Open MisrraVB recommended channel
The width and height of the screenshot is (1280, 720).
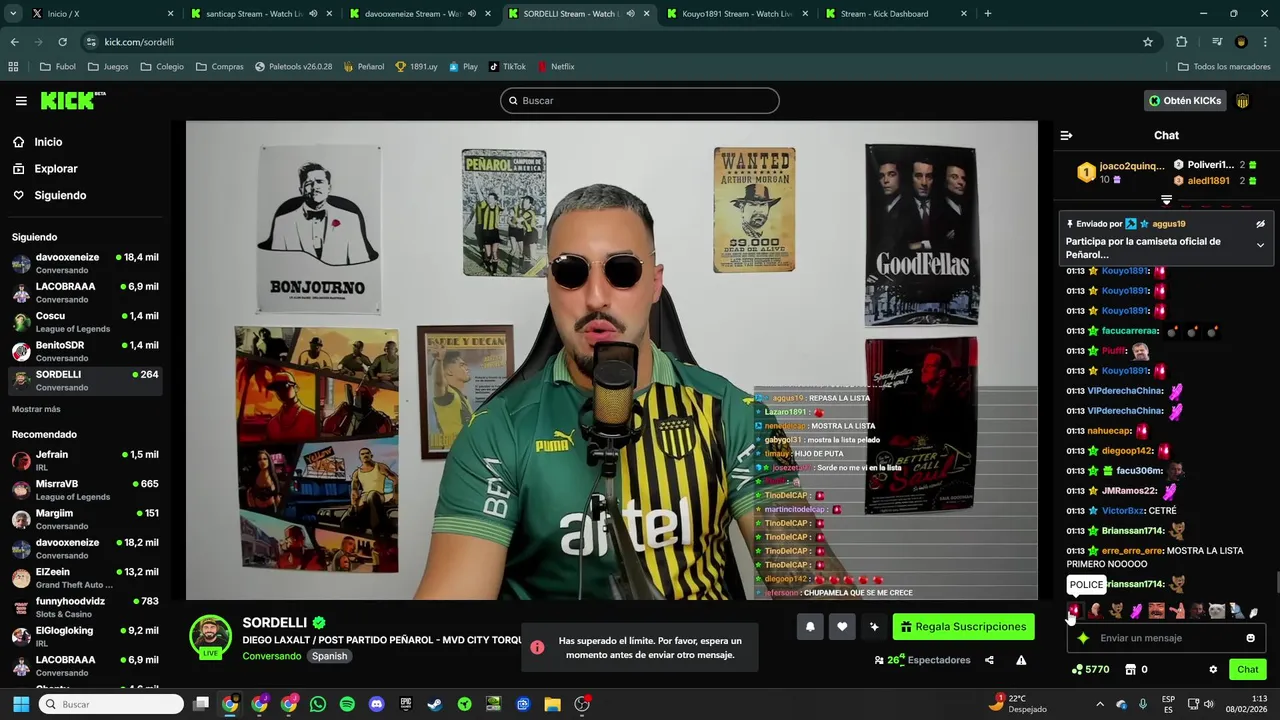[x=85, y=490]
